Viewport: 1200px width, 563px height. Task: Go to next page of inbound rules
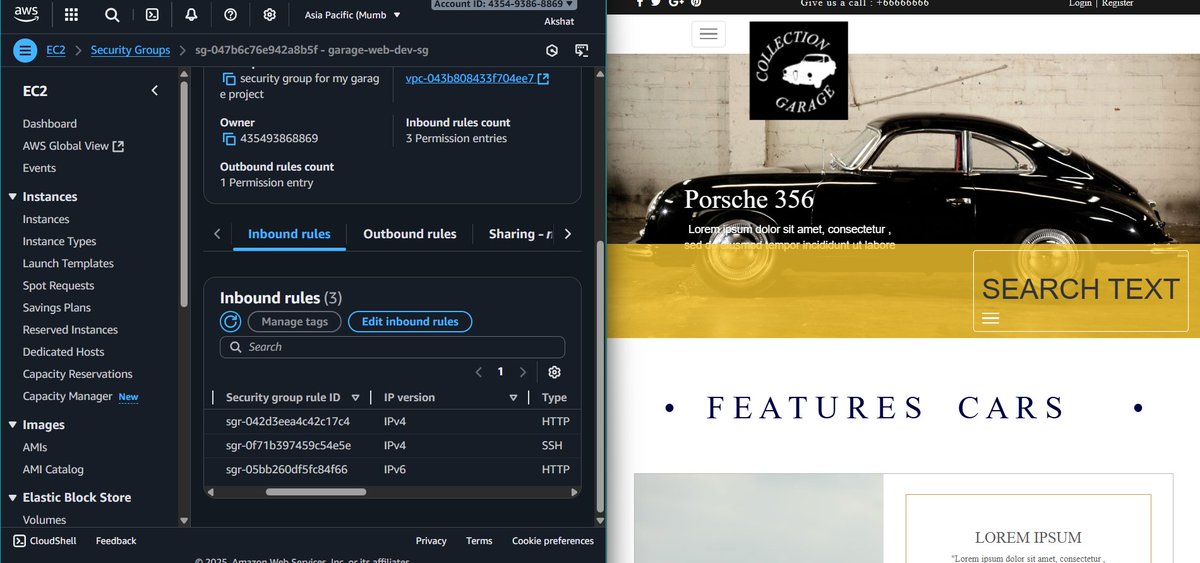523,372
